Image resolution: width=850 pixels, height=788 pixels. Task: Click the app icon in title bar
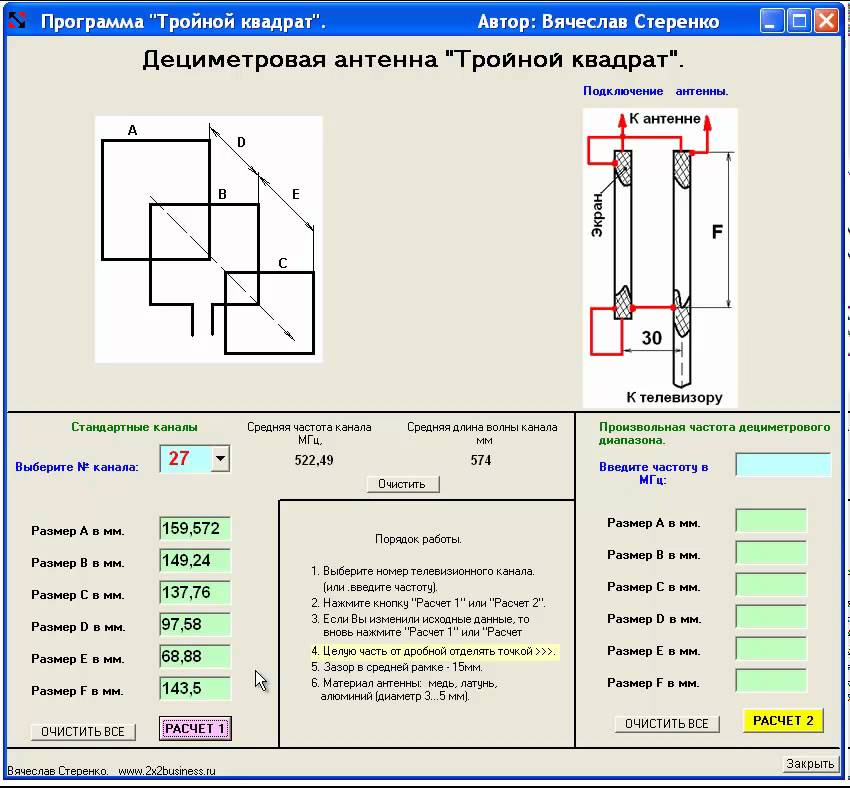pos(17,21)
